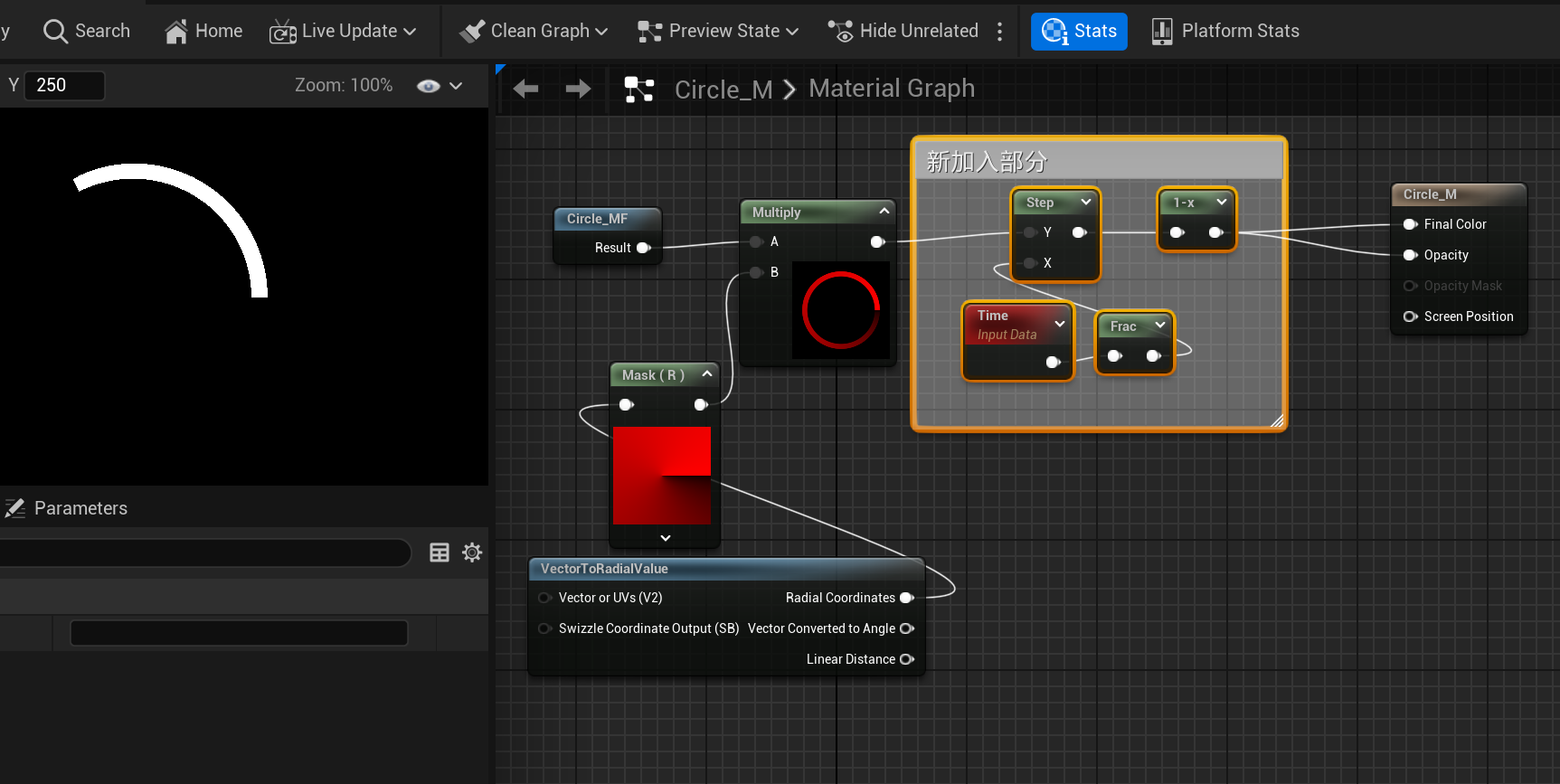Collapse the Multiply node preview

coord(884,212)
